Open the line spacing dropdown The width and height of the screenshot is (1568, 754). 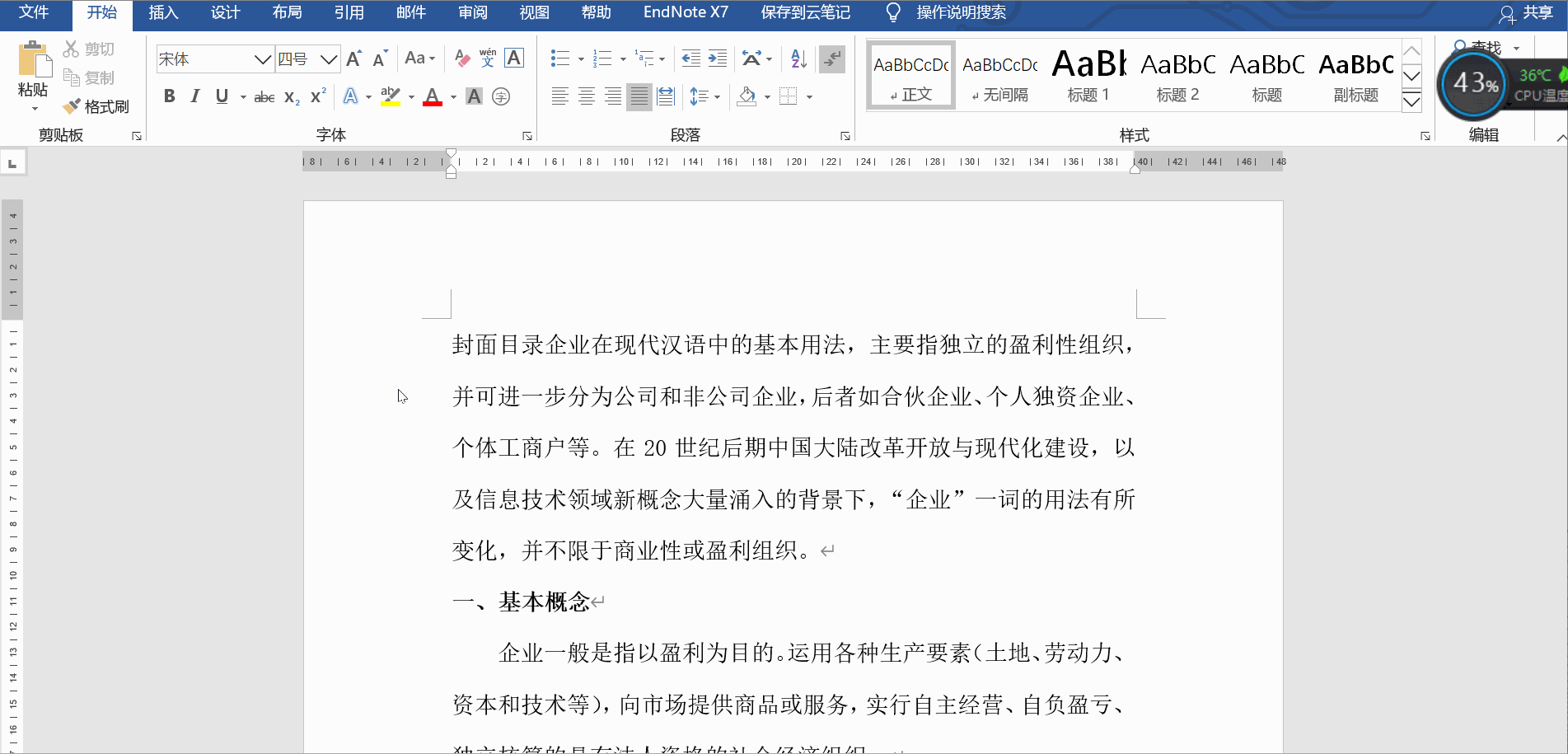(701, 96)
